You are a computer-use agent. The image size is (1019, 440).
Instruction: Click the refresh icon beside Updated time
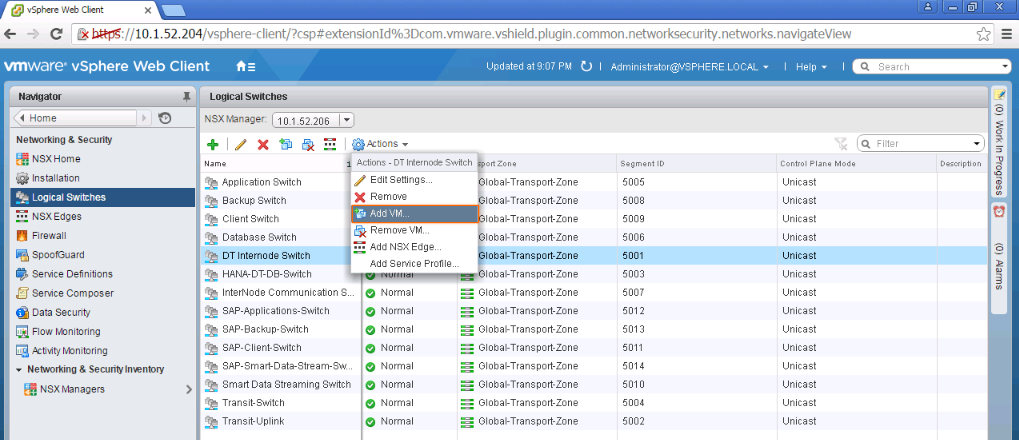click(x=586, y=66)
